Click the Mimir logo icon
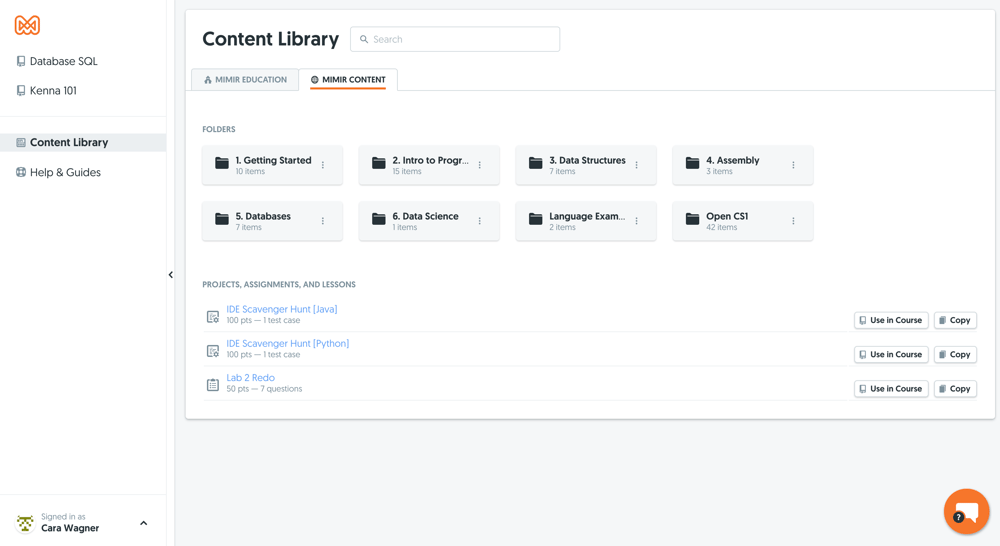Viewport: 1000px width, 546px height. coord(27,25)
